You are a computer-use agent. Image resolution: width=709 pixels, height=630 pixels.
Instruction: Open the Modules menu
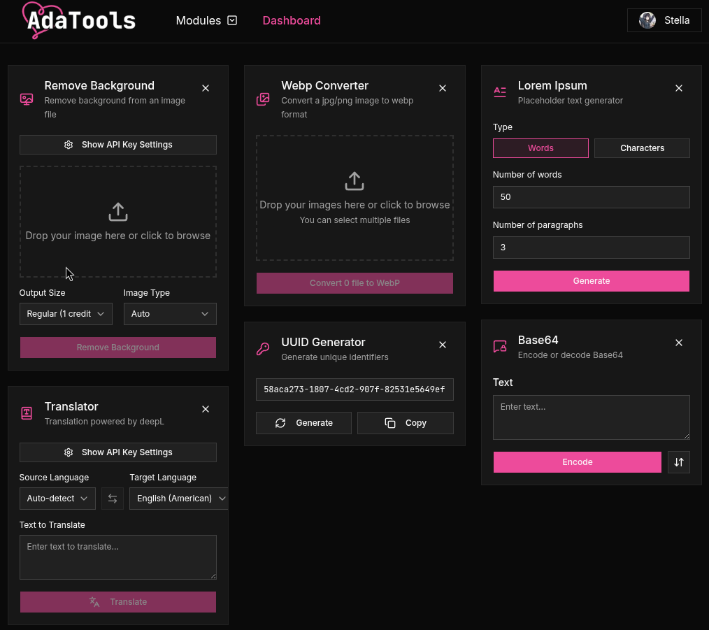tap(206, 20)
